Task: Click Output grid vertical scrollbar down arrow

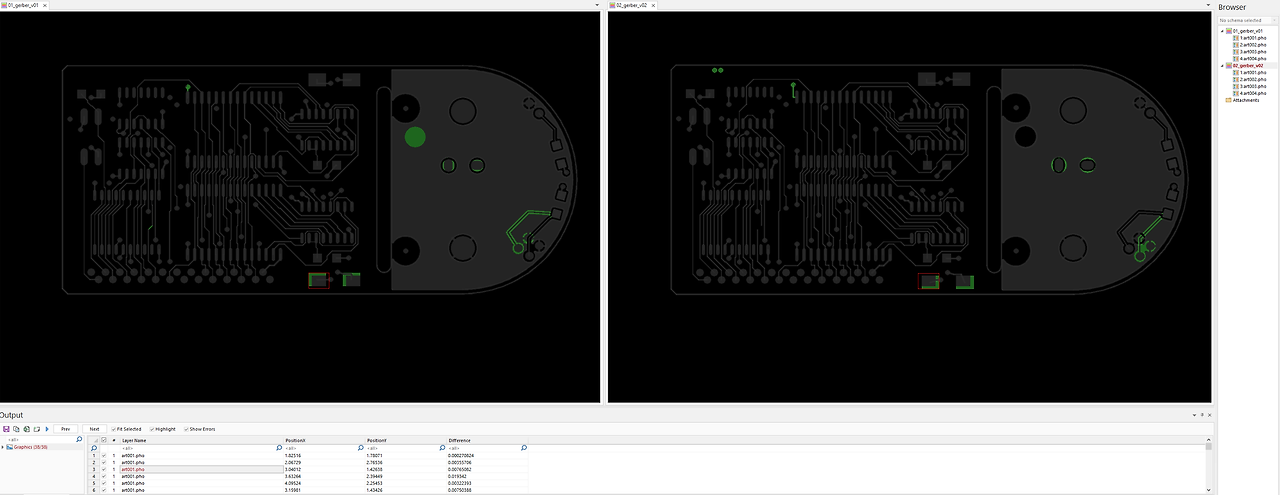Action: pyautogui.click(x=1209, y=491)
